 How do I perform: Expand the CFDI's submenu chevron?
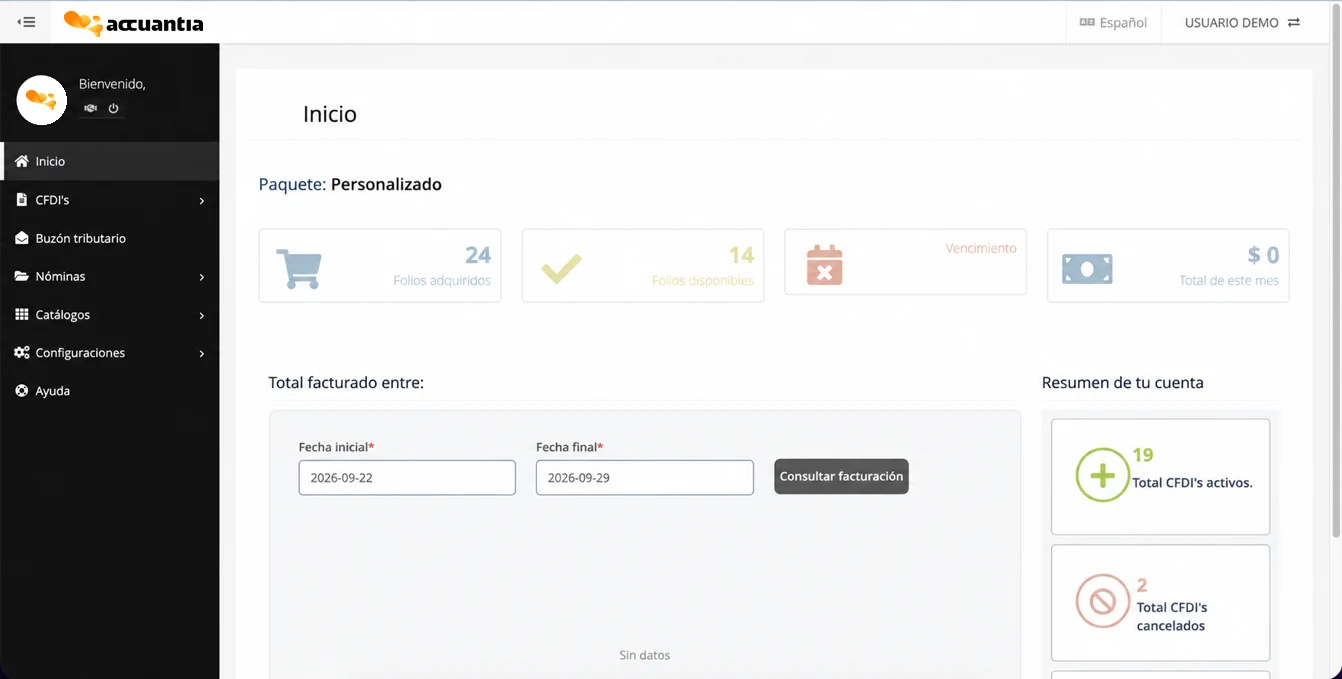(202, 201)
